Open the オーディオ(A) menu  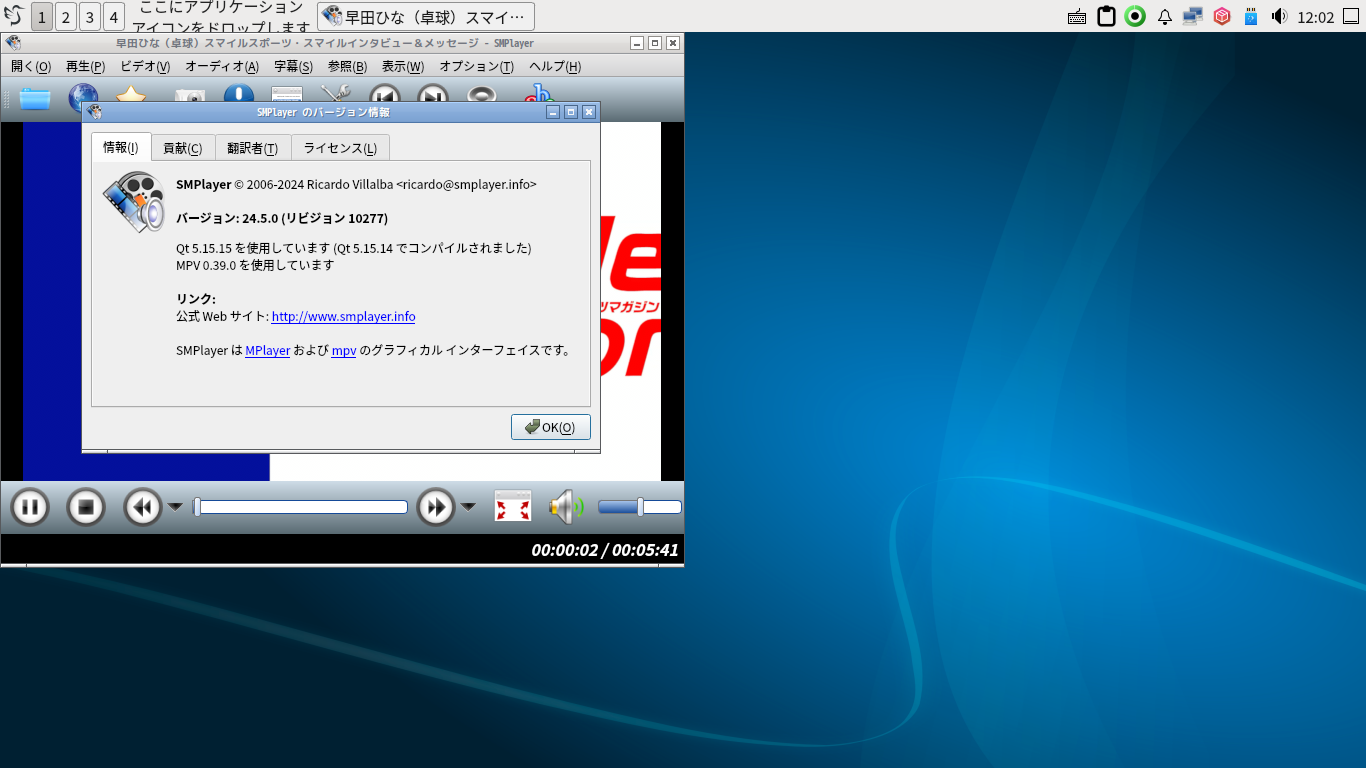click(x=222, y=66)
